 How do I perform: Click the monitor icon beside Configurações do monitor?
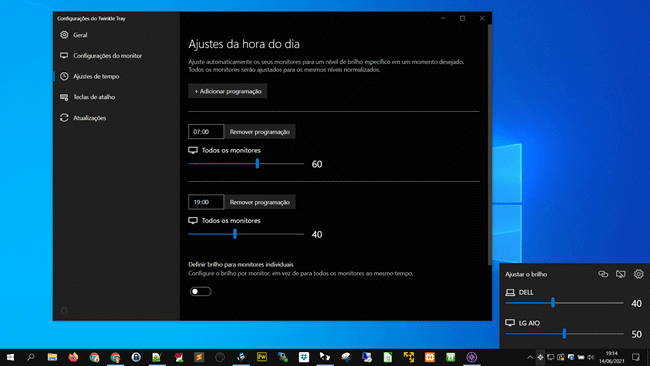point(64,56)
